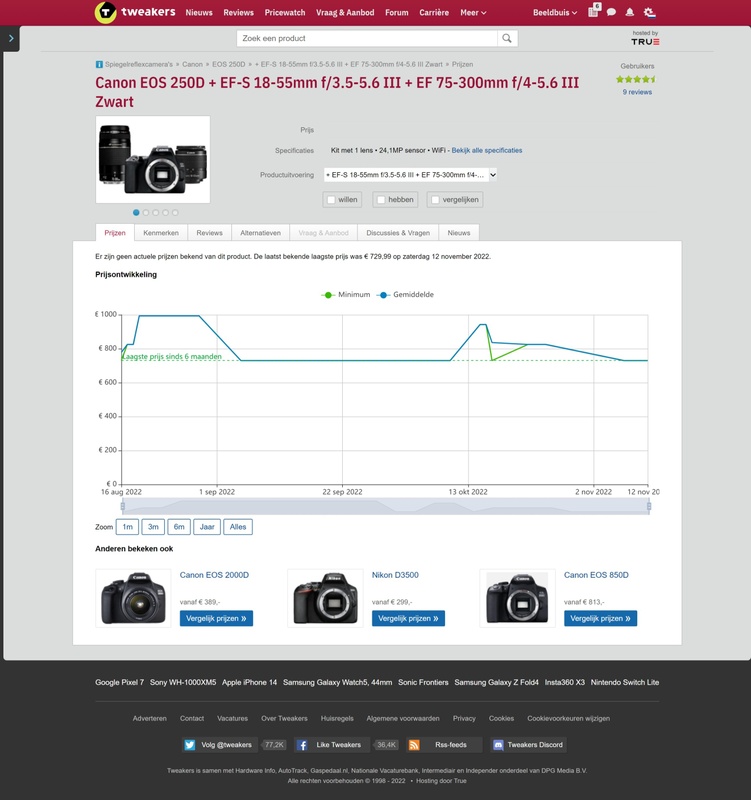
Task: Select the fifth image carousel dot
Action: click(175, 213)
